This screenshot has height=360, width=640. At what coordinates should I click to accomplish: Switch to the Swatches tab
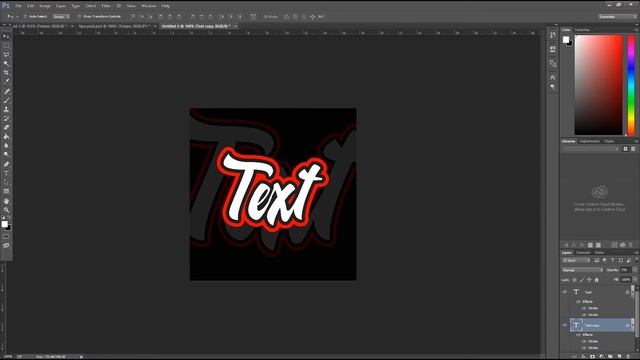pos(582,30)
